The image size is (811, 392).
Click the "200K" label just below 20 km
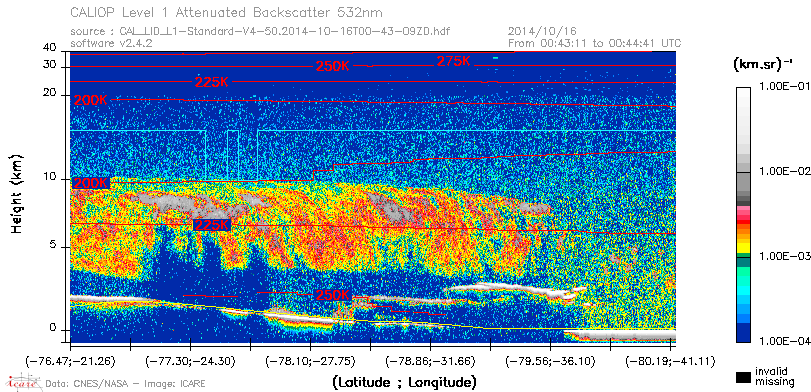click(x=91, y=101)
